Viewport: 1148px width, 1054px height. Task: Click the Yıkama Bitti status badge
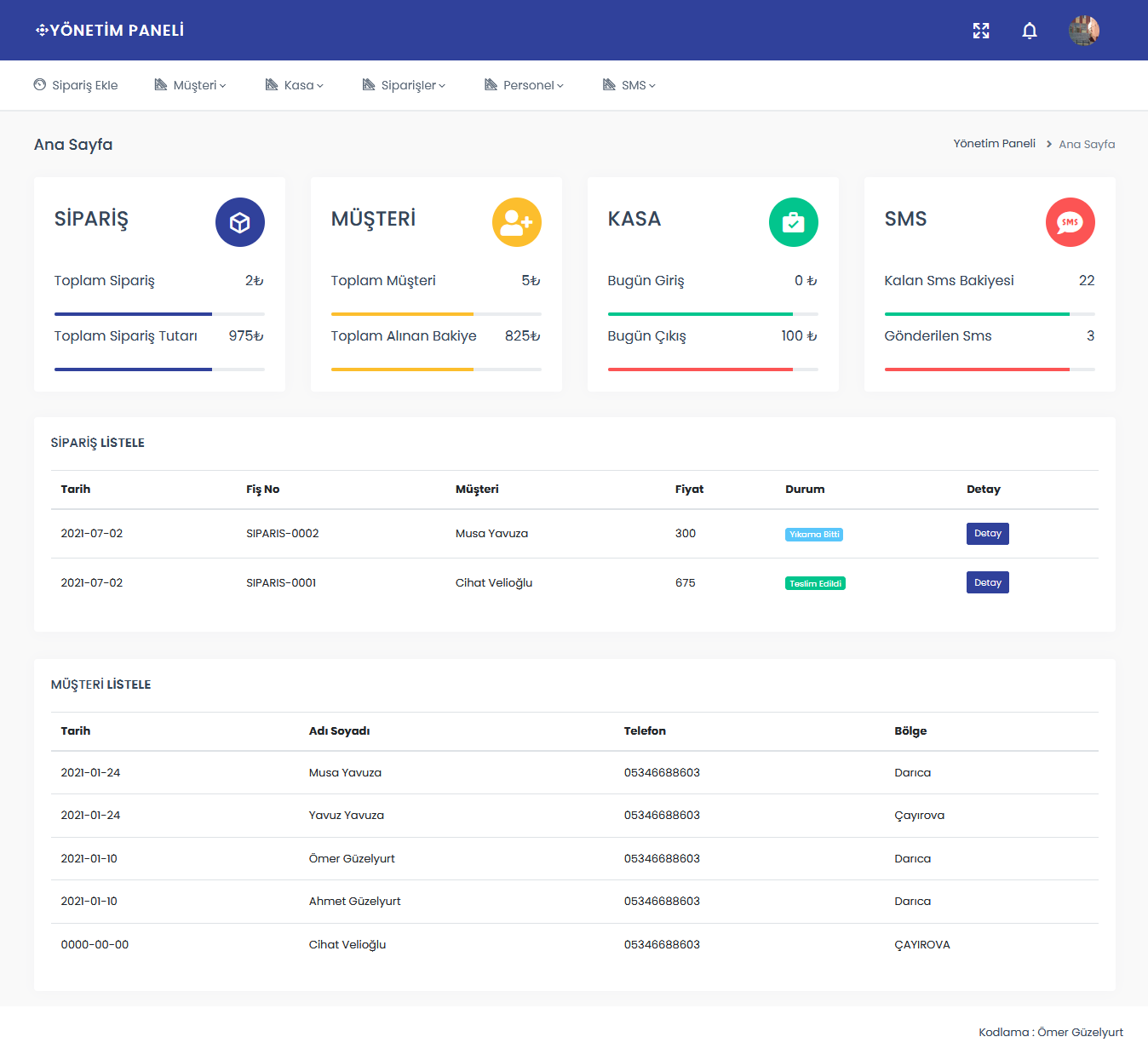814,535
